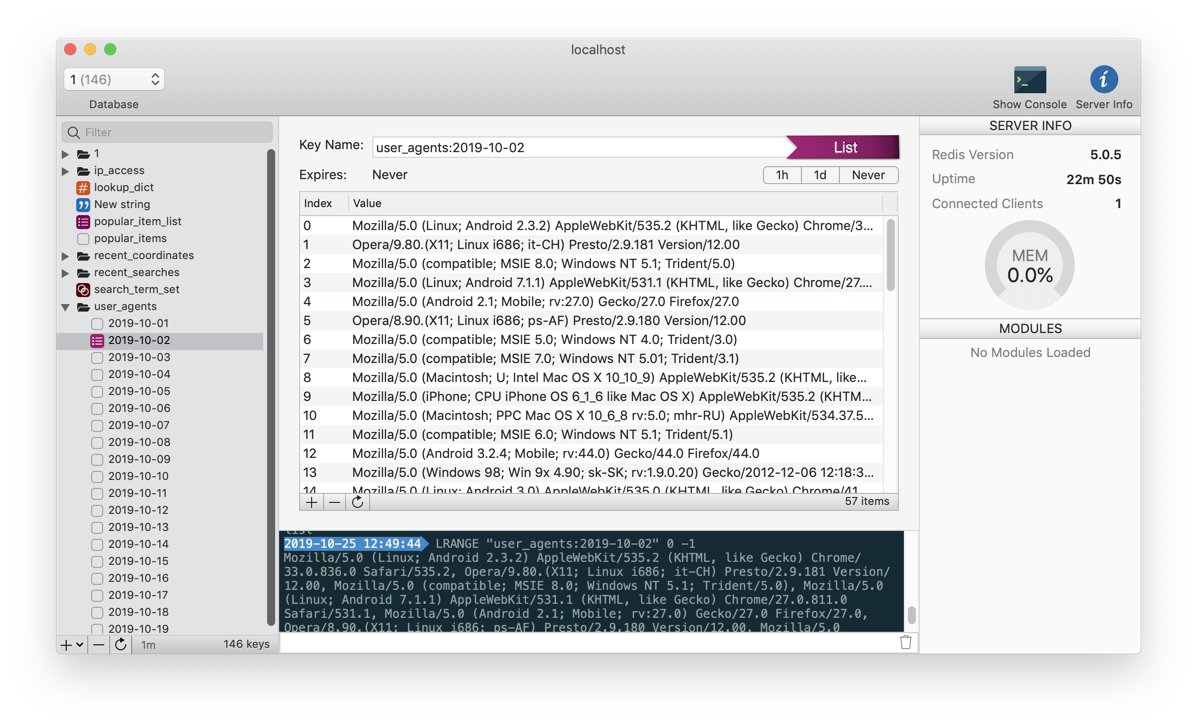Click the Redis Version 5.0.5 value
1197x728 pixels.
coord(1105,154)
